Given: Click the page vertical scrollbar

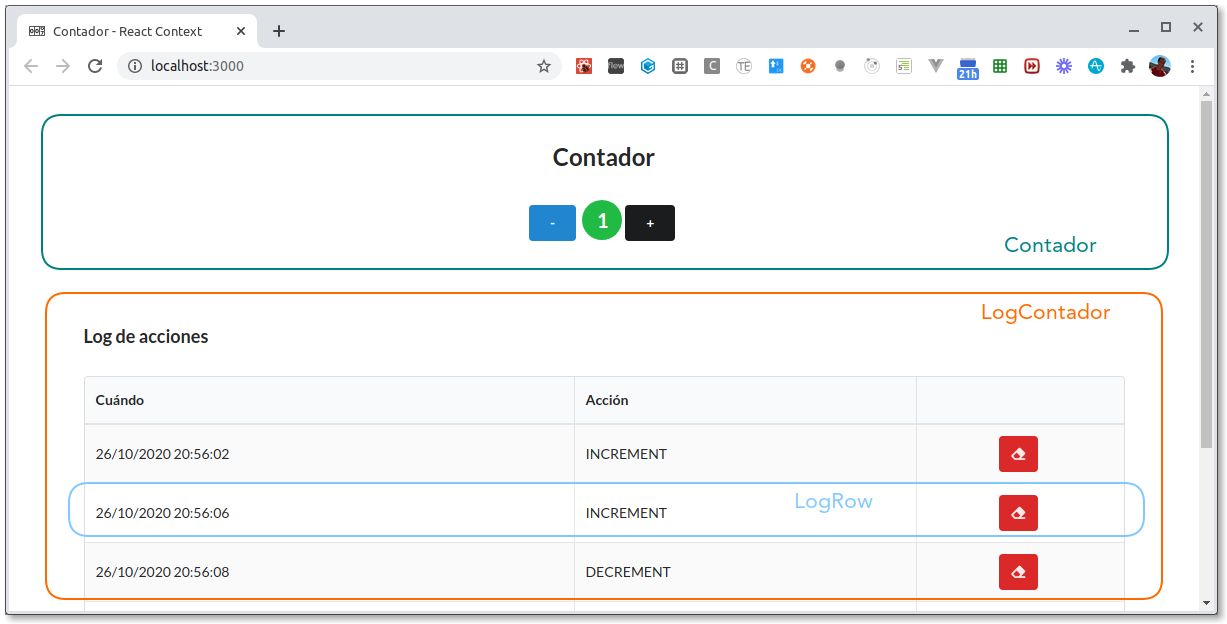Looking at the screenshot, I should (1206, 275).
